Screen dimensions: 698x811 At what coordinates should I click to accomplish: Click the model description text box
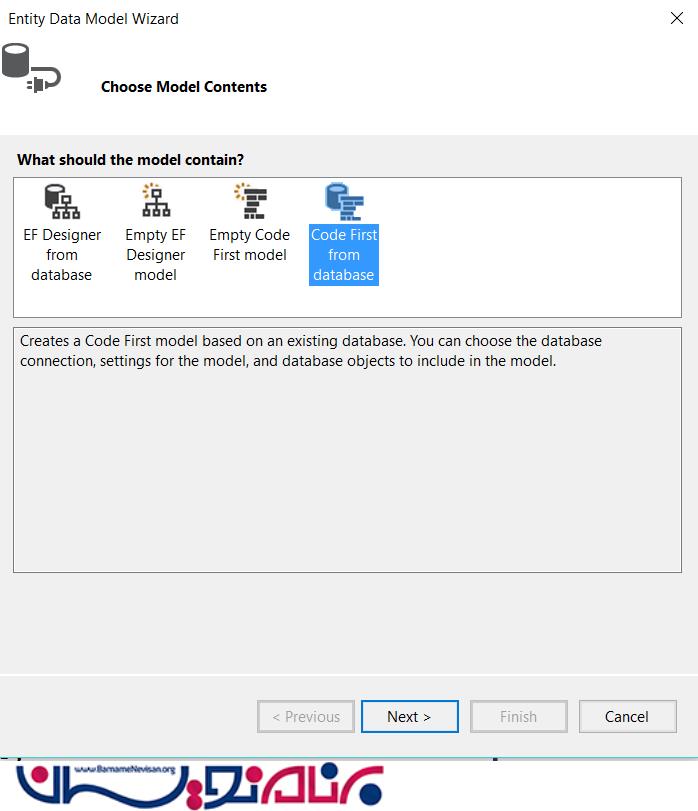(x=347, y=450)
